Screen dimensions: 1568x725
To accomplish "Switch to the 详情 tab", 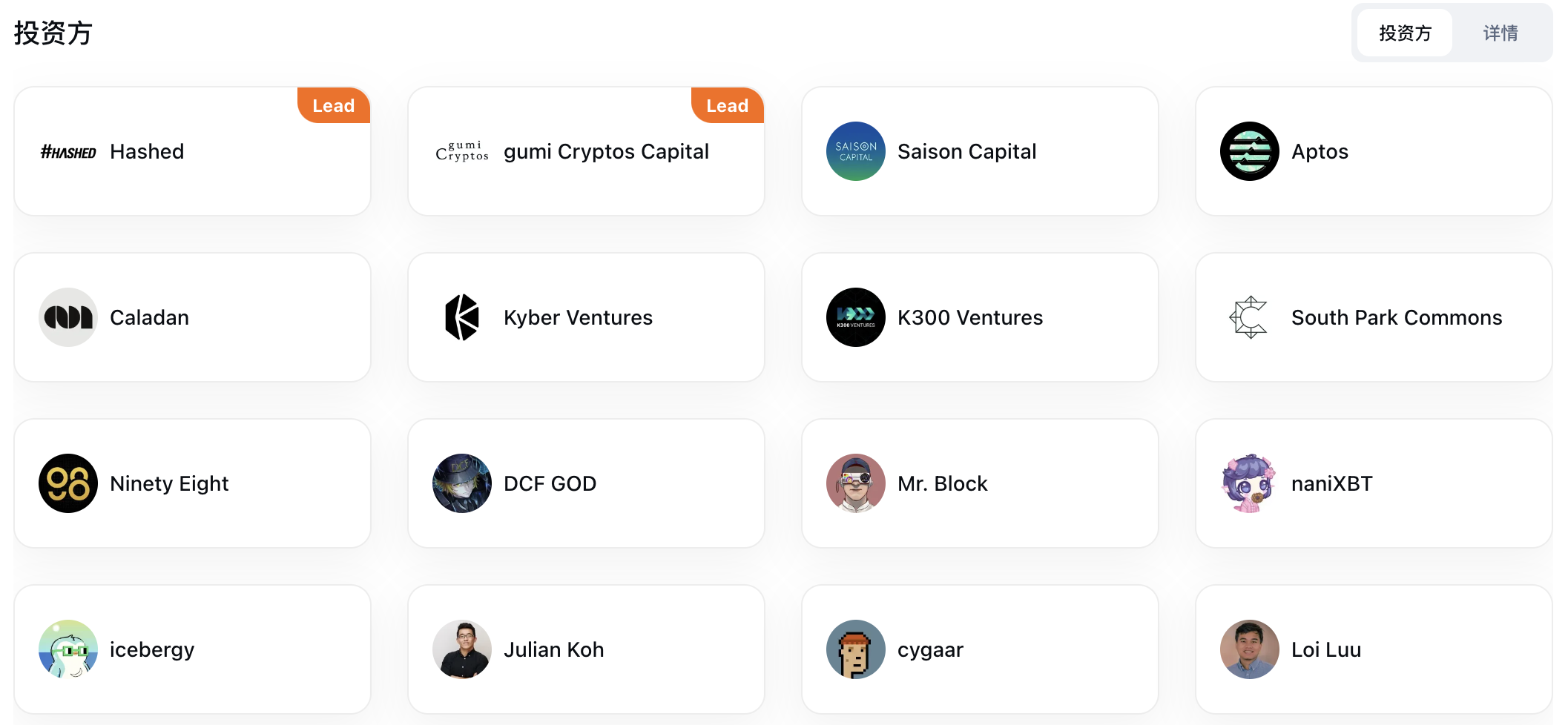I will [x=1501, y=33].
